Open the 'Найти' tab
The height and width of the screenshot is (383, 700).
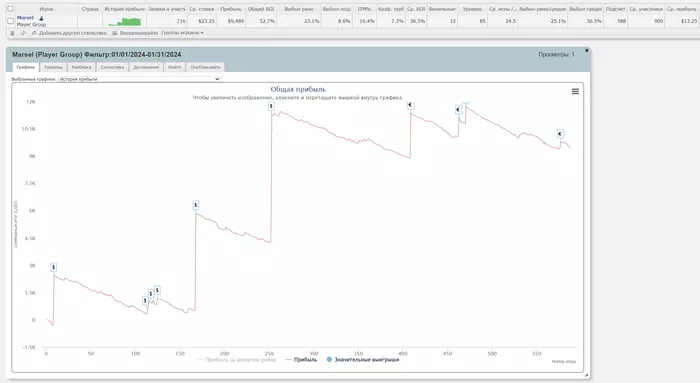(175, 67)
